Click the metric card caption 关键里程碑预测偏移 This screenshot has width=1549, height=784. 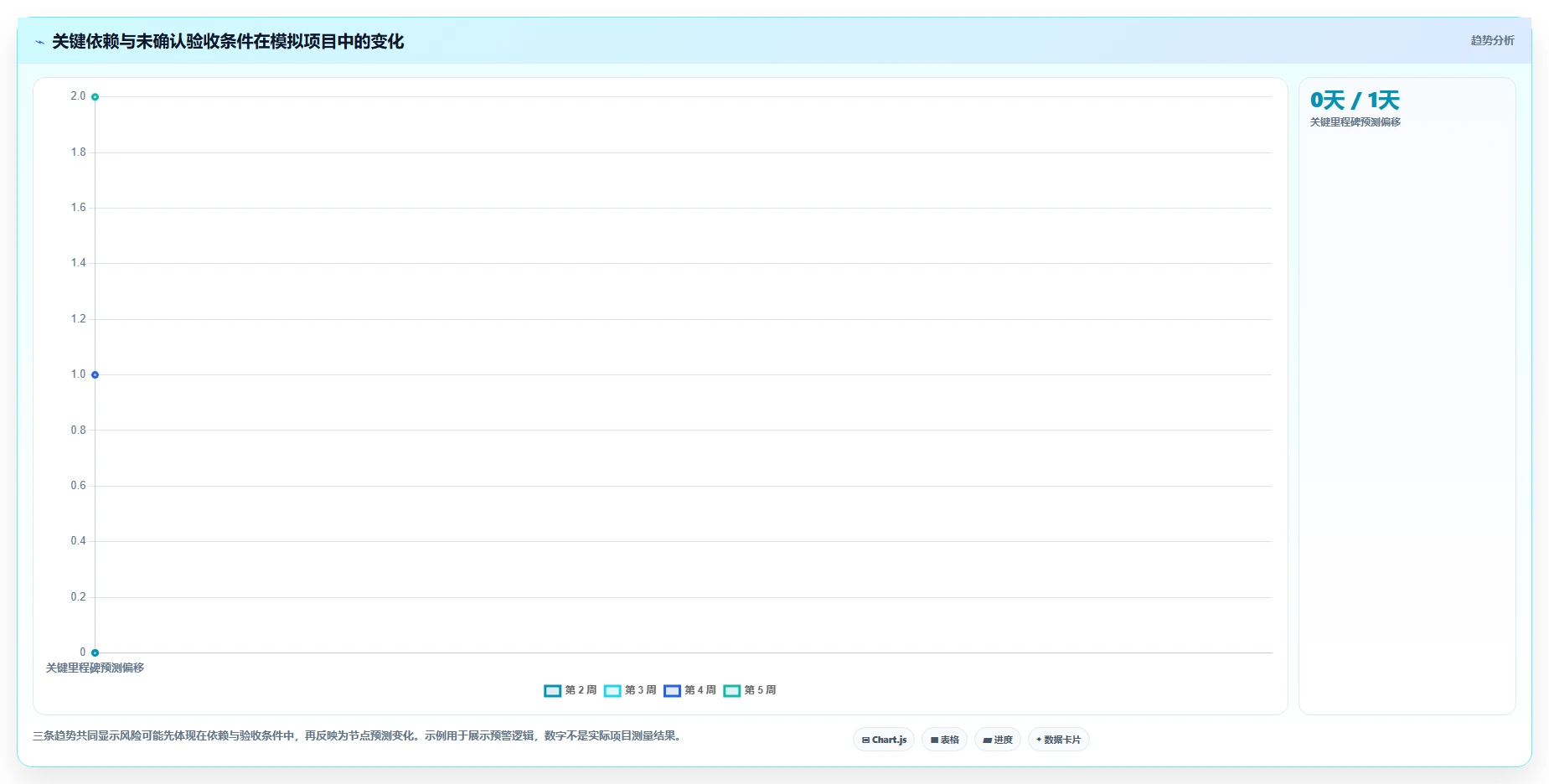tap(1355, 122)
